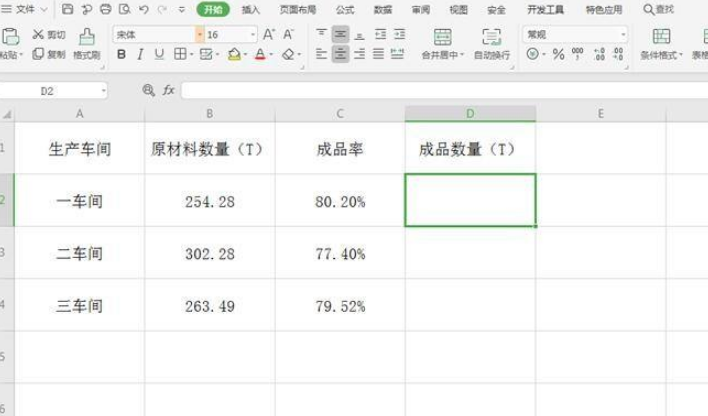The width and height of the screenshot is (708, 416).
Task: Toggle horizontal center alignment
Action: click(340, 54)
